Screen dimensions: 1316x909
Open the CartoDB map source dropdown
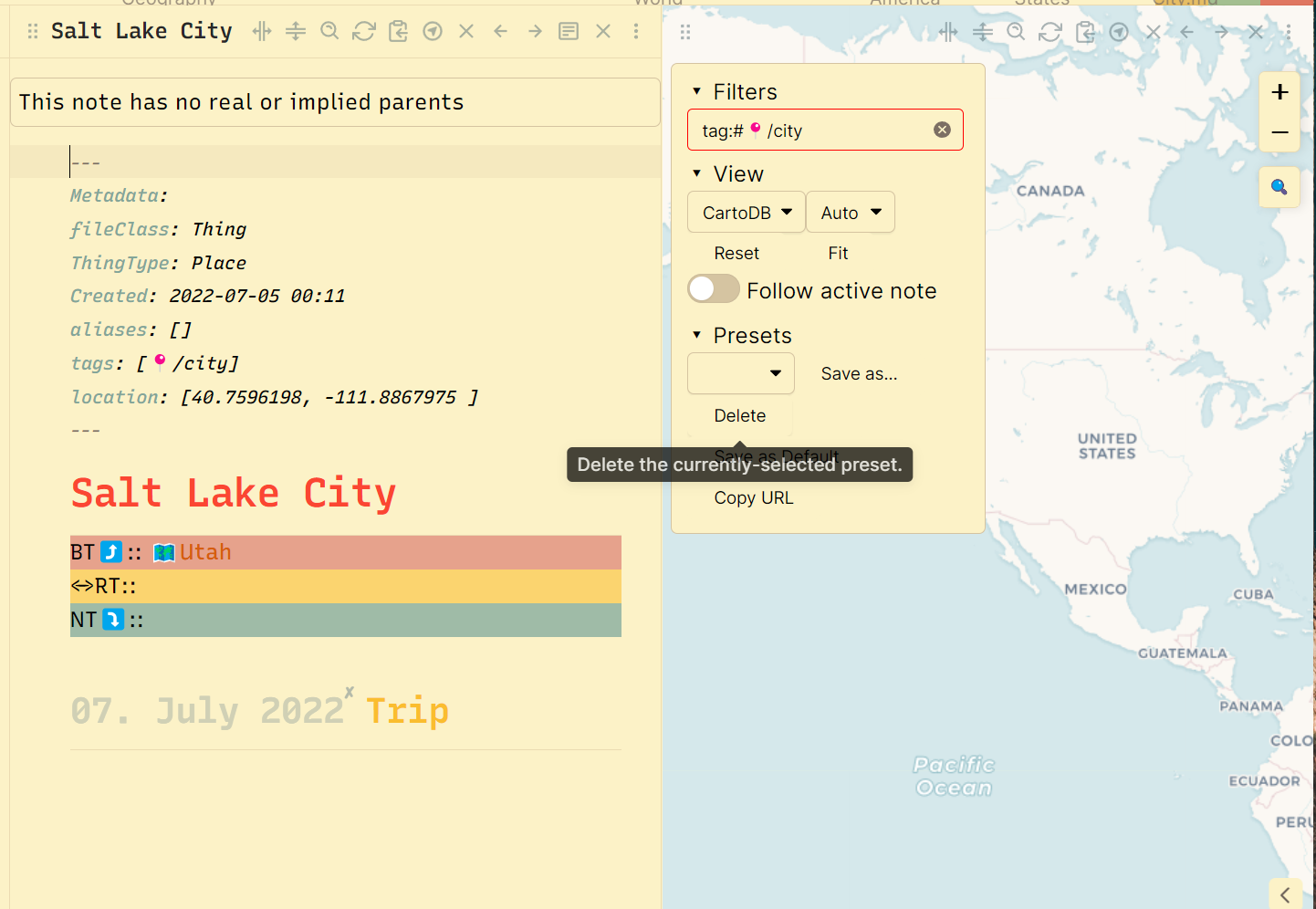pos(746,212)
